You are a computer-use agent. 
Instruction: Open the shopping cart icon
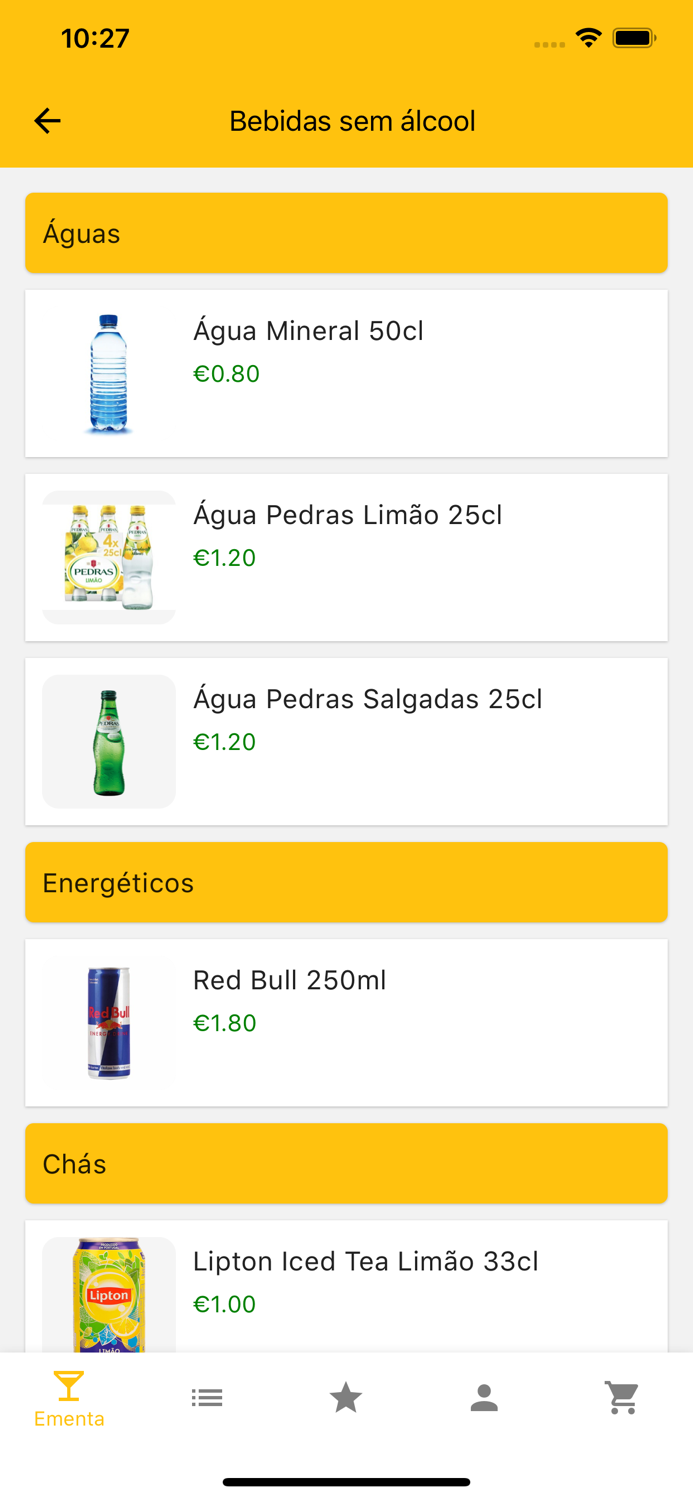(623, 1396)
